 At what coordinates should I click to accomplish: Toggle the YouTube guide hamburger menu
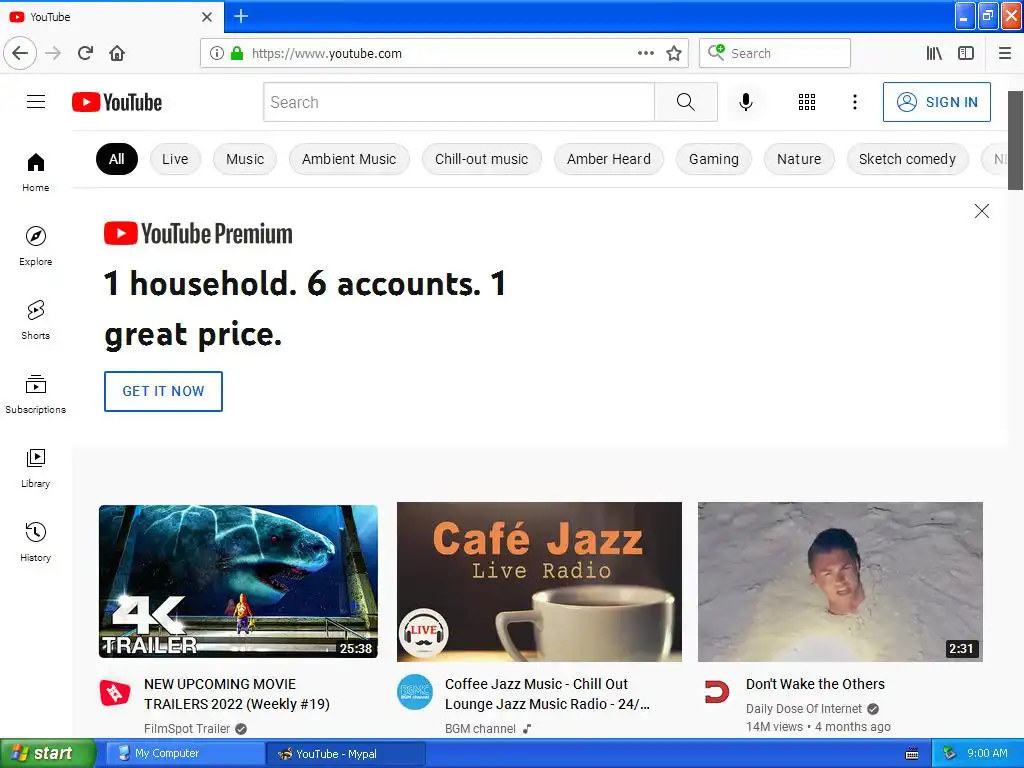pyautogui.click(x=36, y=102)
